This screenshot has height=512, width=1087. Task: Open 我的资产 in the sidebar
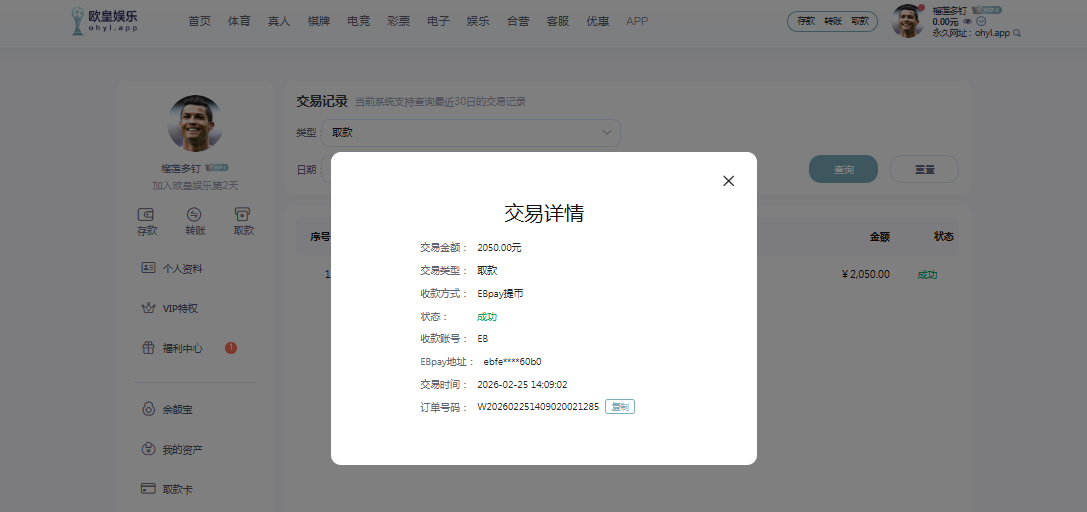182,450
